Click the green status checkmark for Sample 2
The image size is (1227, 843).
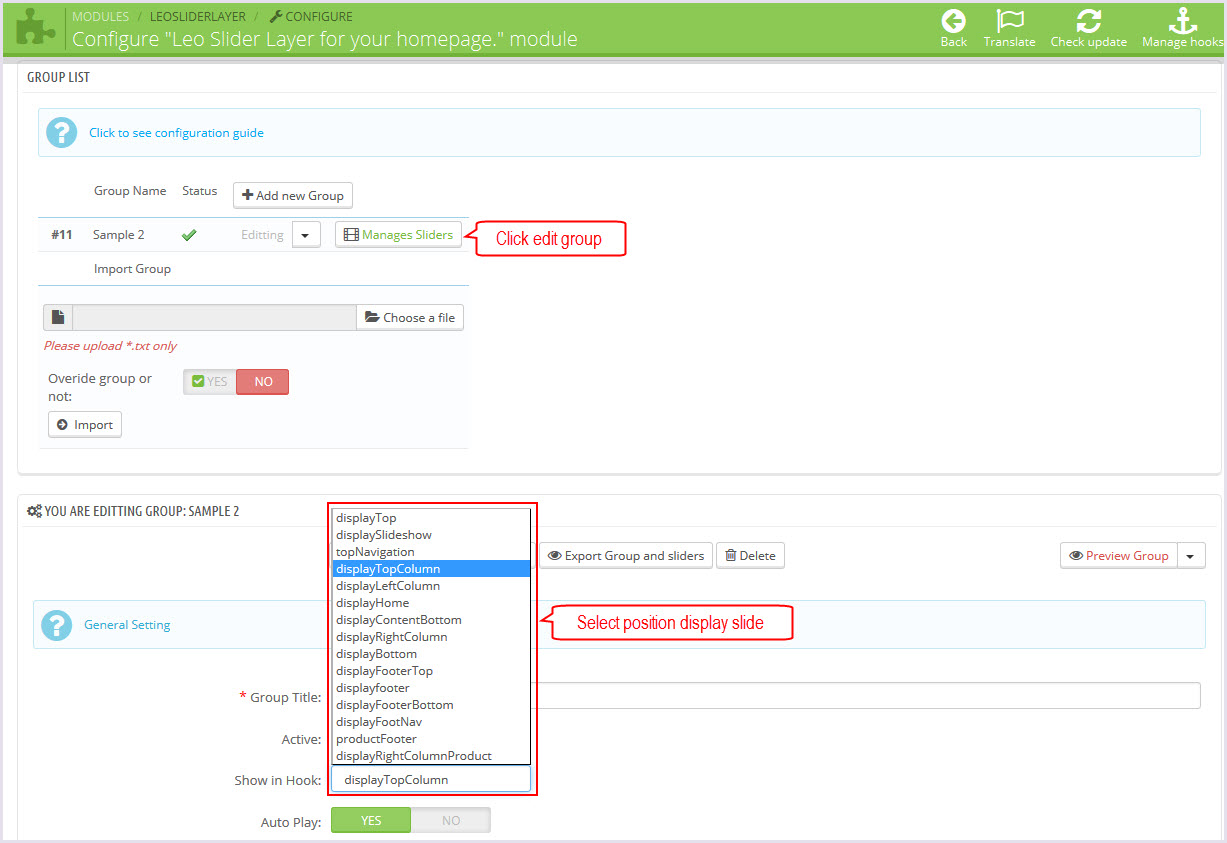click(x=188, y=235)
